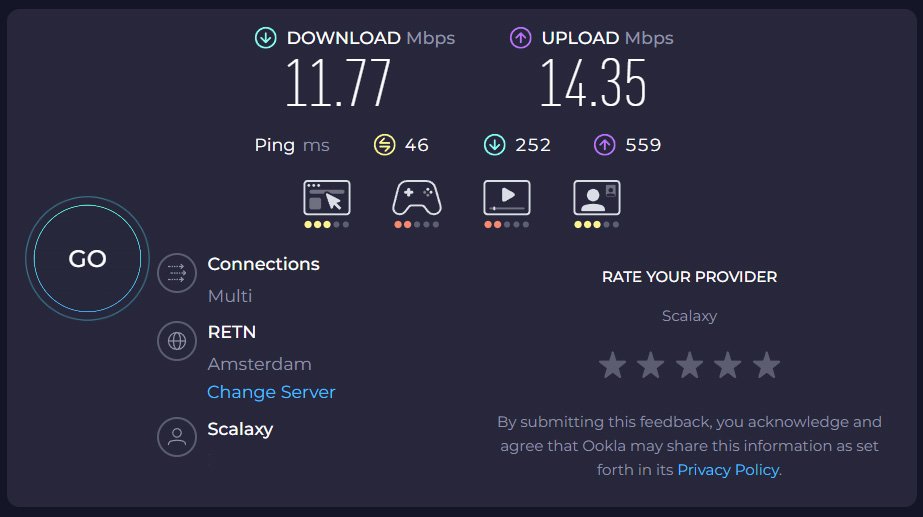This screenshot has width=923, height=517.
Task: Rate provider one star
Action: pos(612,366)
